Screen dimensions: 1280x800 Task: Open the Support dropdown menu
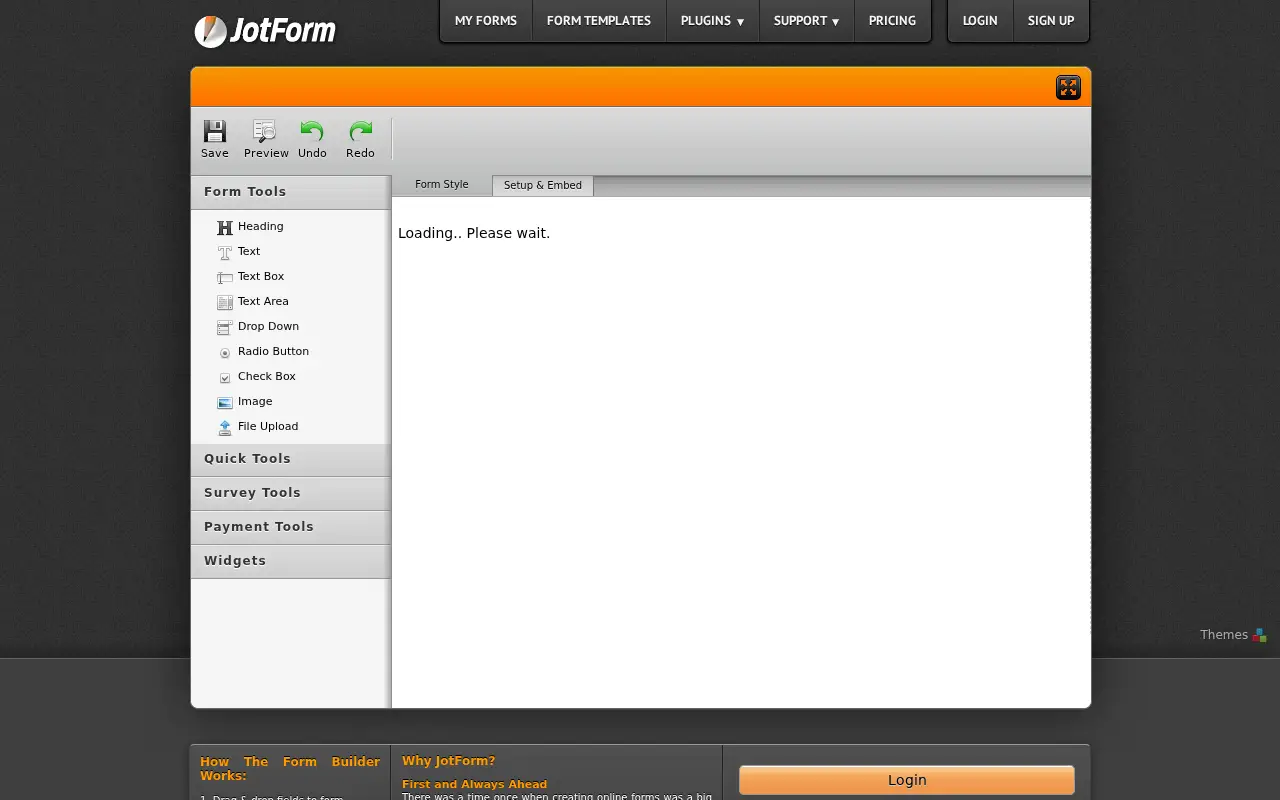(x=806, y=20)
